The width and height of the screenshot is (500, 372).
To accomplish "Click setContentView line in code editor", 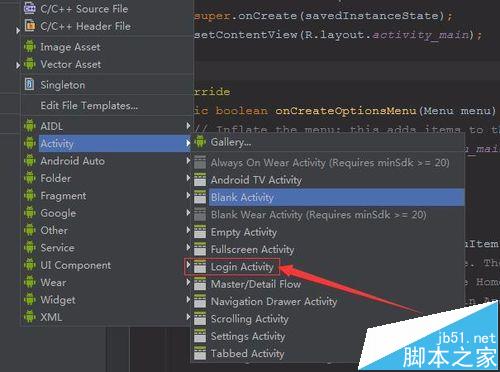I will pos(338,35).
